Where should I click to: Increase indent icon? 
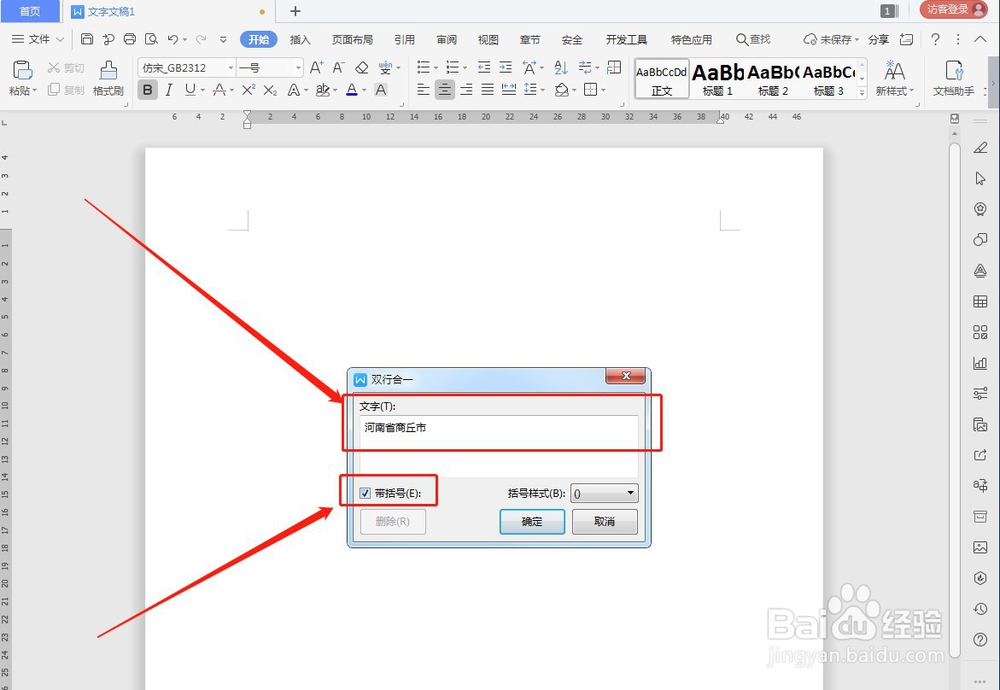point(506,67)
